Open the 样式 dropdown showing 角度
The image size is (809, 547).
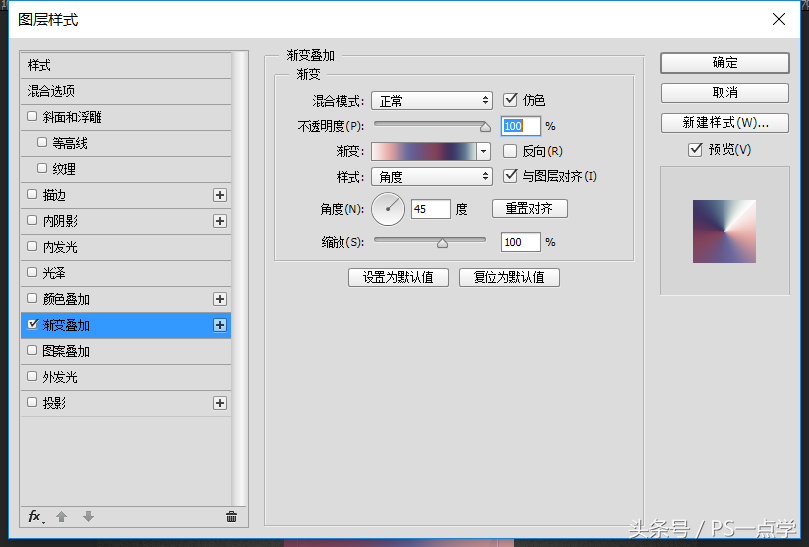pyautogui.click(x=432, y=176)
